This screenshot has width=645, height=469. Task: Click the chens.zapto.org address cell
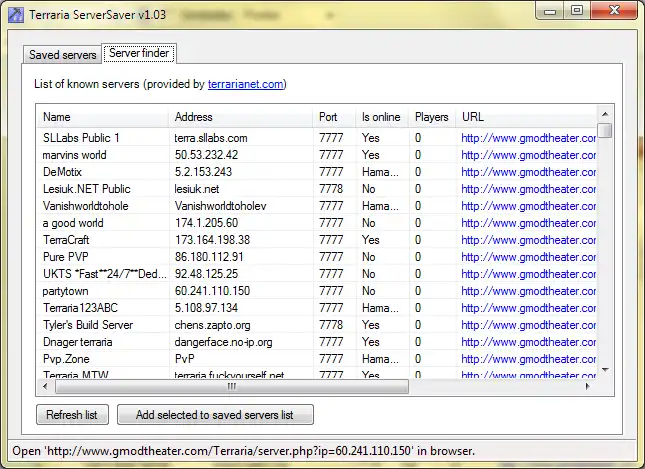coord(212,325)
